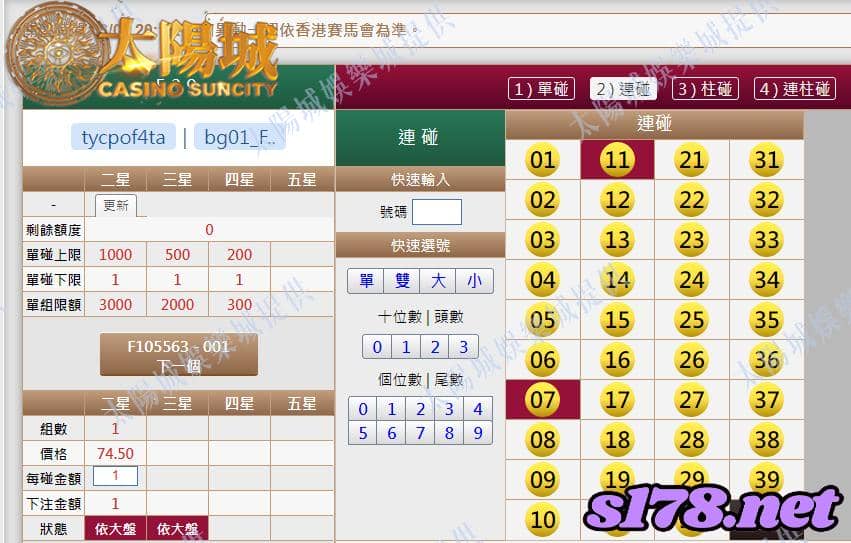Pick ball number 25

click(x=692, y=320)
